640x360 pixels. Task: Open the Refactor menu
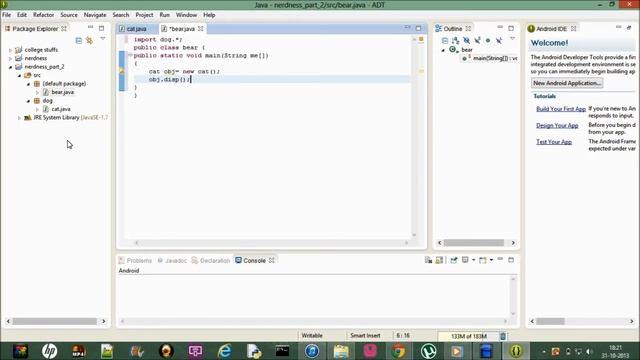tap(43, 15)
